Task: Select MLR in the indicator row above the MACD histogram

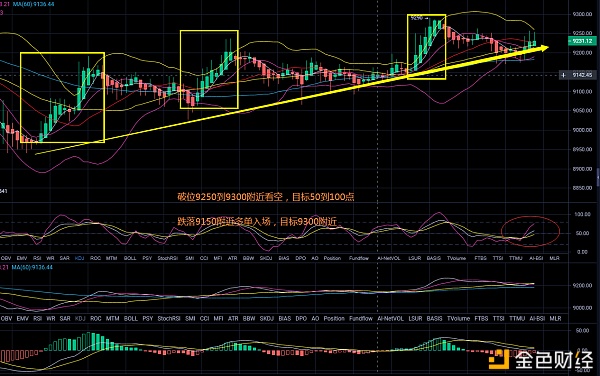Action: 555,318
